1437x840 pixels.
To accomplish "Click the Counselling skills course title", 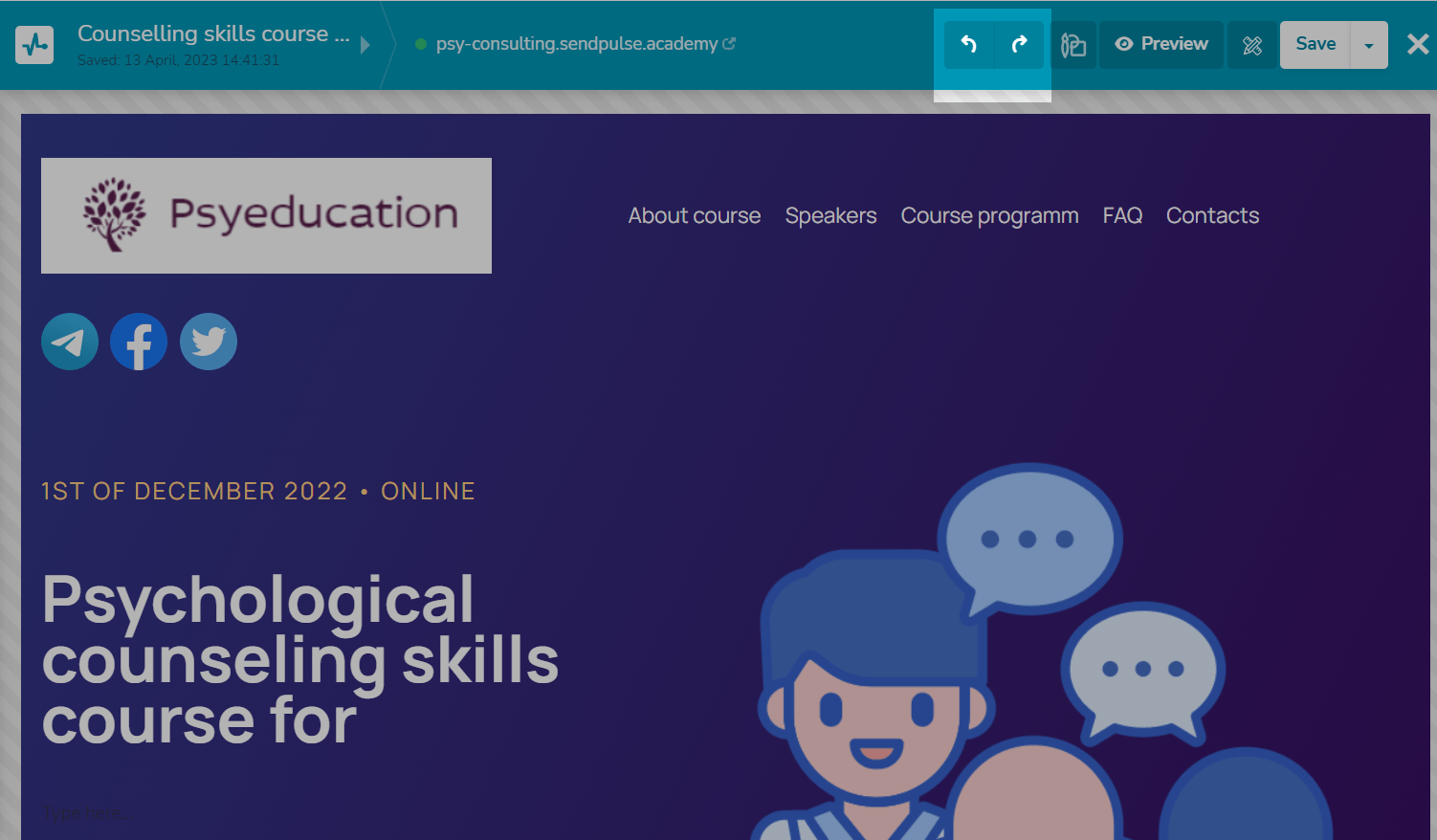I will point(213,33).
